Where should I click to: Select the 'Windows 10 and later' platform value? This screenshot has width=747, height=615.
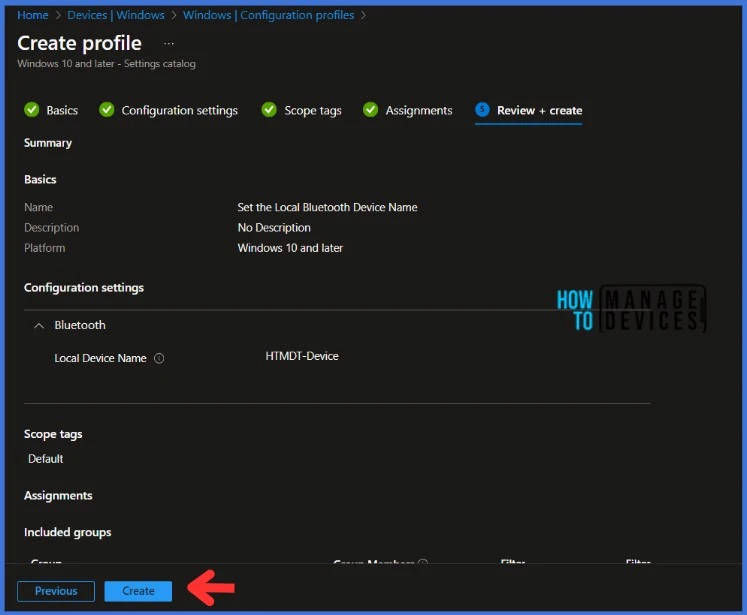[x=290, y=248]
